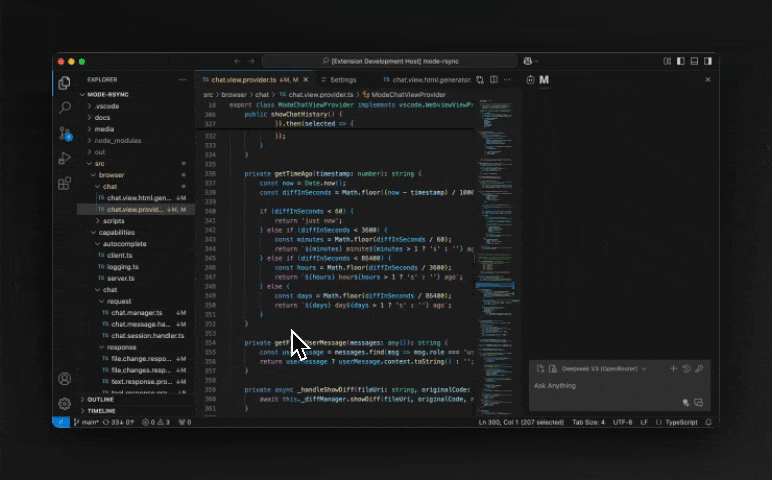Open the Explorer view in activity bar

point(64,83)
